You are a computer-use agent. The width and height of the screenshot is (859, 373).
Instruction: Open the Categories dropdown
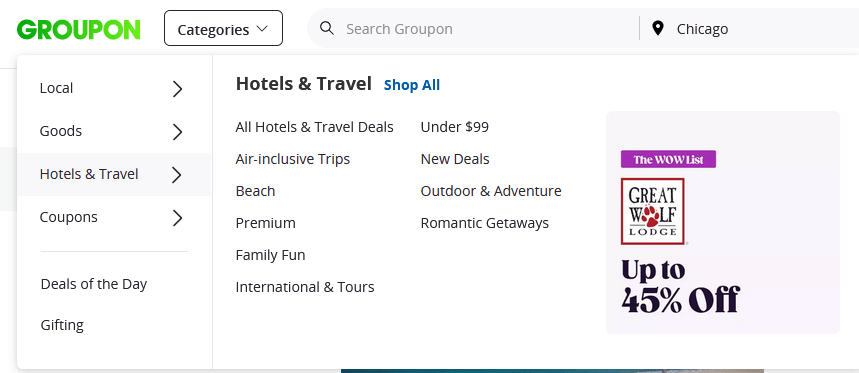coord(224,28)
